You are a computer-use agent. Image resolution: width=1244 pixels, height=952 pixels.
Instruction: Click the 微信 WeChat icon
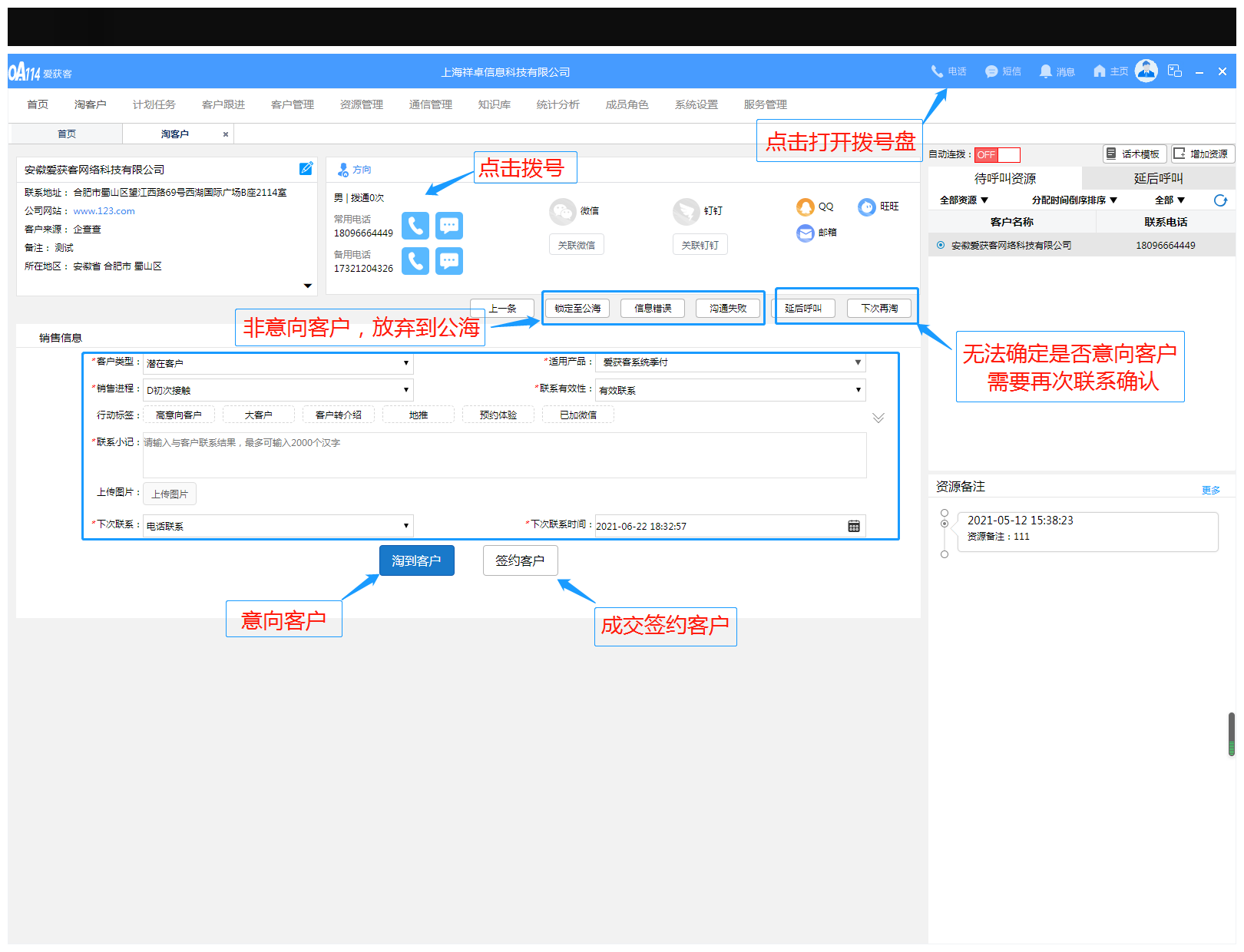(x=563, y=211)
